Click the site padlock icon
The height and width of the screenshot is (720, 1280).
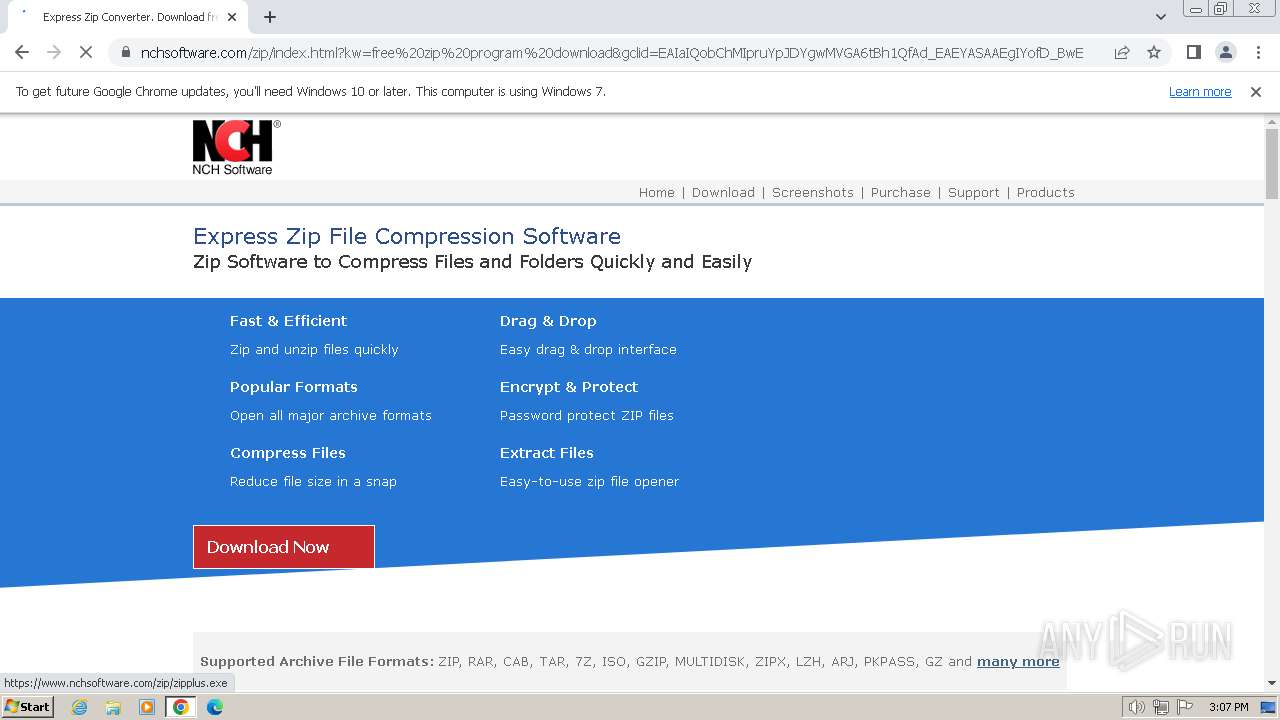tap(126, 53)
